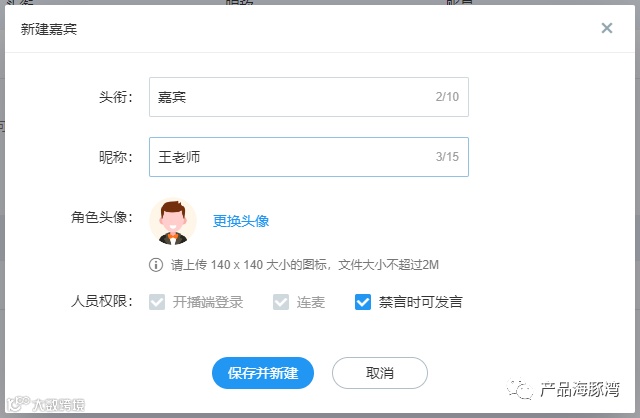The height and width of the screenshot is (418, 640).
Task: Click the 3/15 character counter
Action: pyautogui.click(x=447, y=157)
